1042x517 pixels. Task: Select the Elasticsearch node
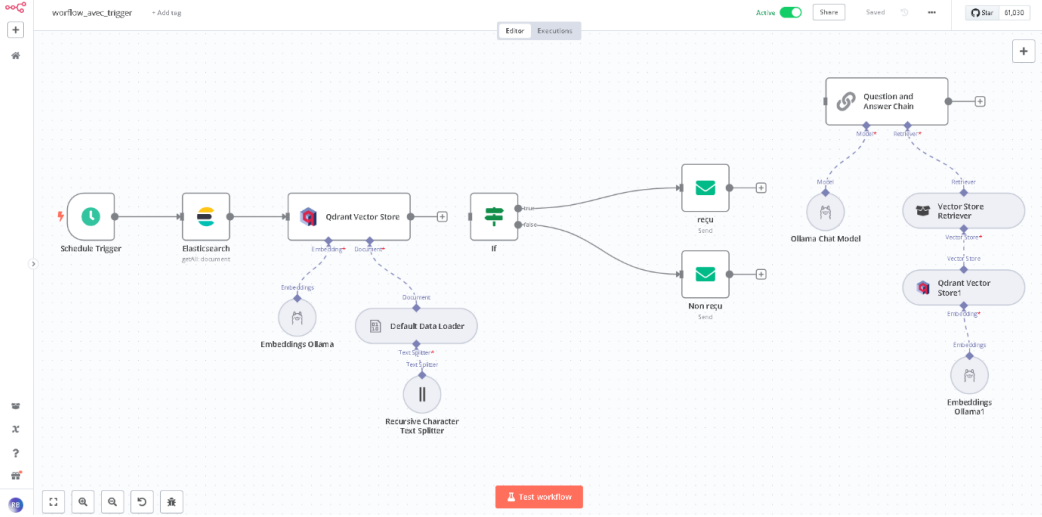point(206,217)
